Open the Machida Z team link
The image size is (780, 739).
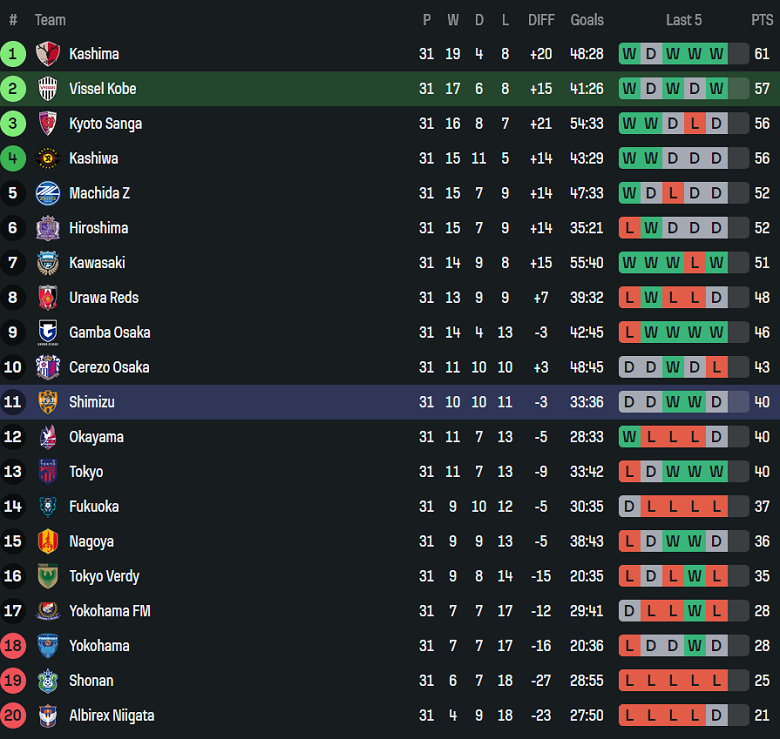99,193
